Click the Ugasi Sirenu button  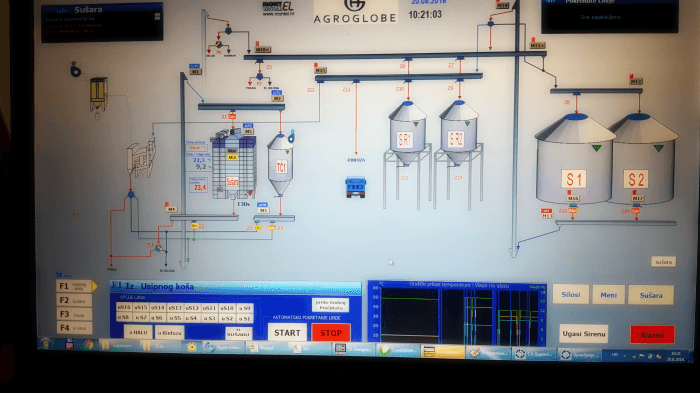(584, 334)
